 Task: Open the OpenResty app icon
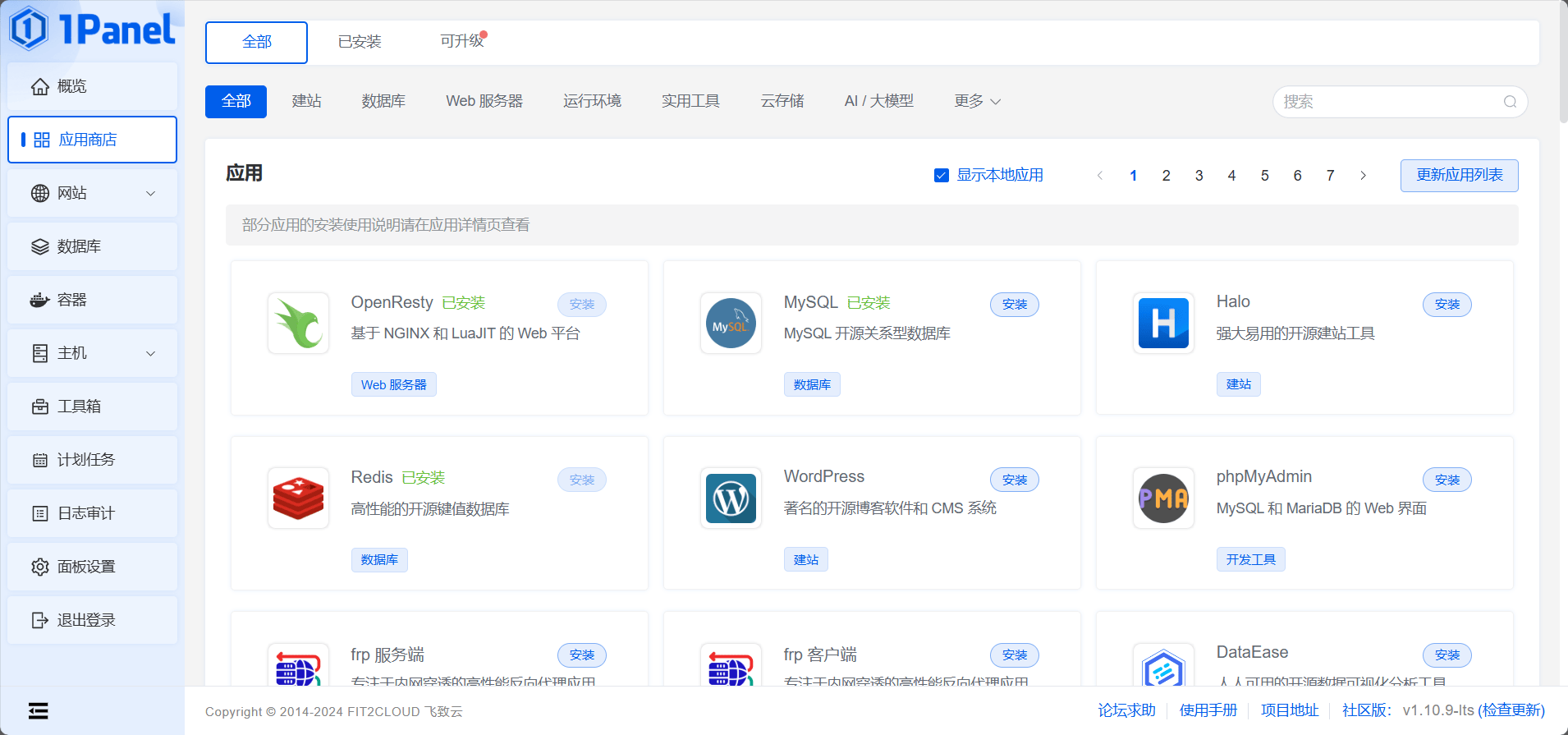point(298,323)
